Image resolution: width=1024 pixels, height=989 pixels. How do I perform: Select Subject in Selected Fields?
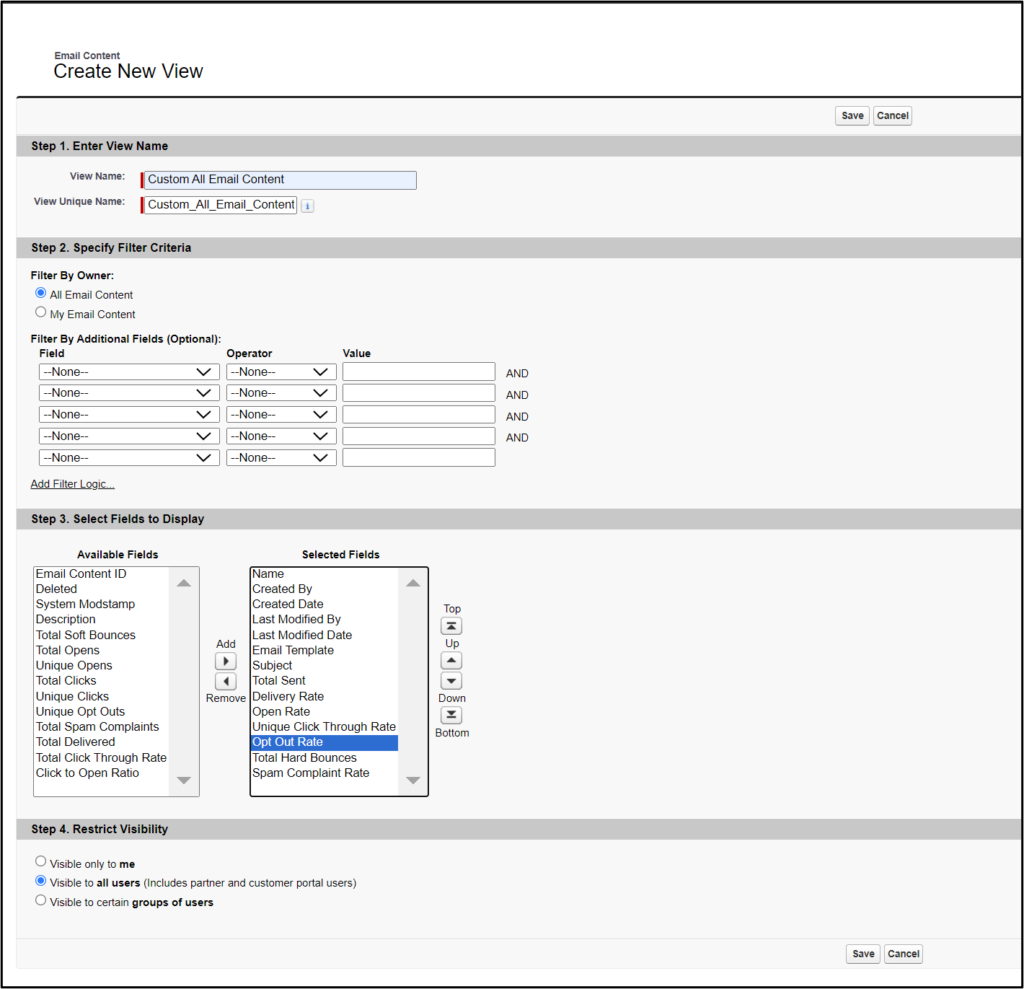(325, 666)
